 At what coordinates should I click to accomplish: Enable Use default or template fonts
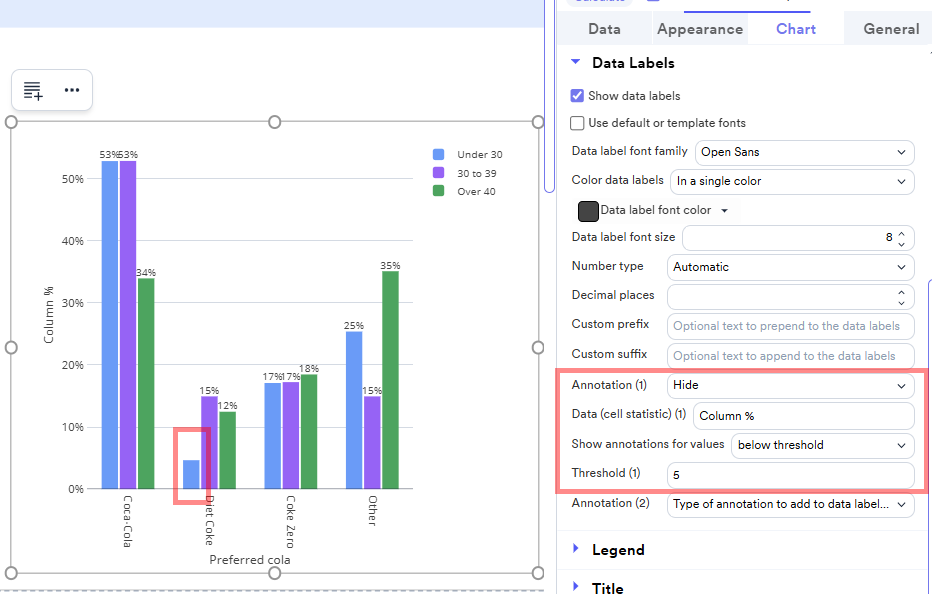pos(577,123)
